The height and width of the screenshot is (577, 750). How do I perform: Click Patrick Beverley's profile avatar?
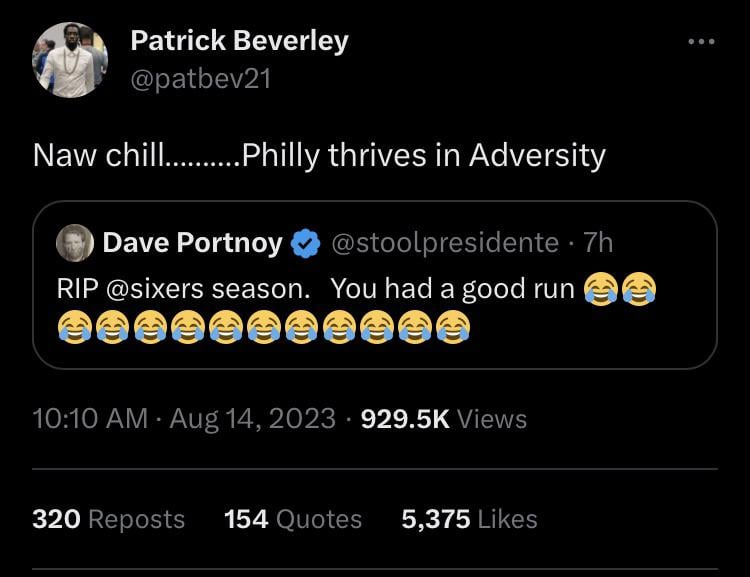pyautogui.click(x=70, y=60)
